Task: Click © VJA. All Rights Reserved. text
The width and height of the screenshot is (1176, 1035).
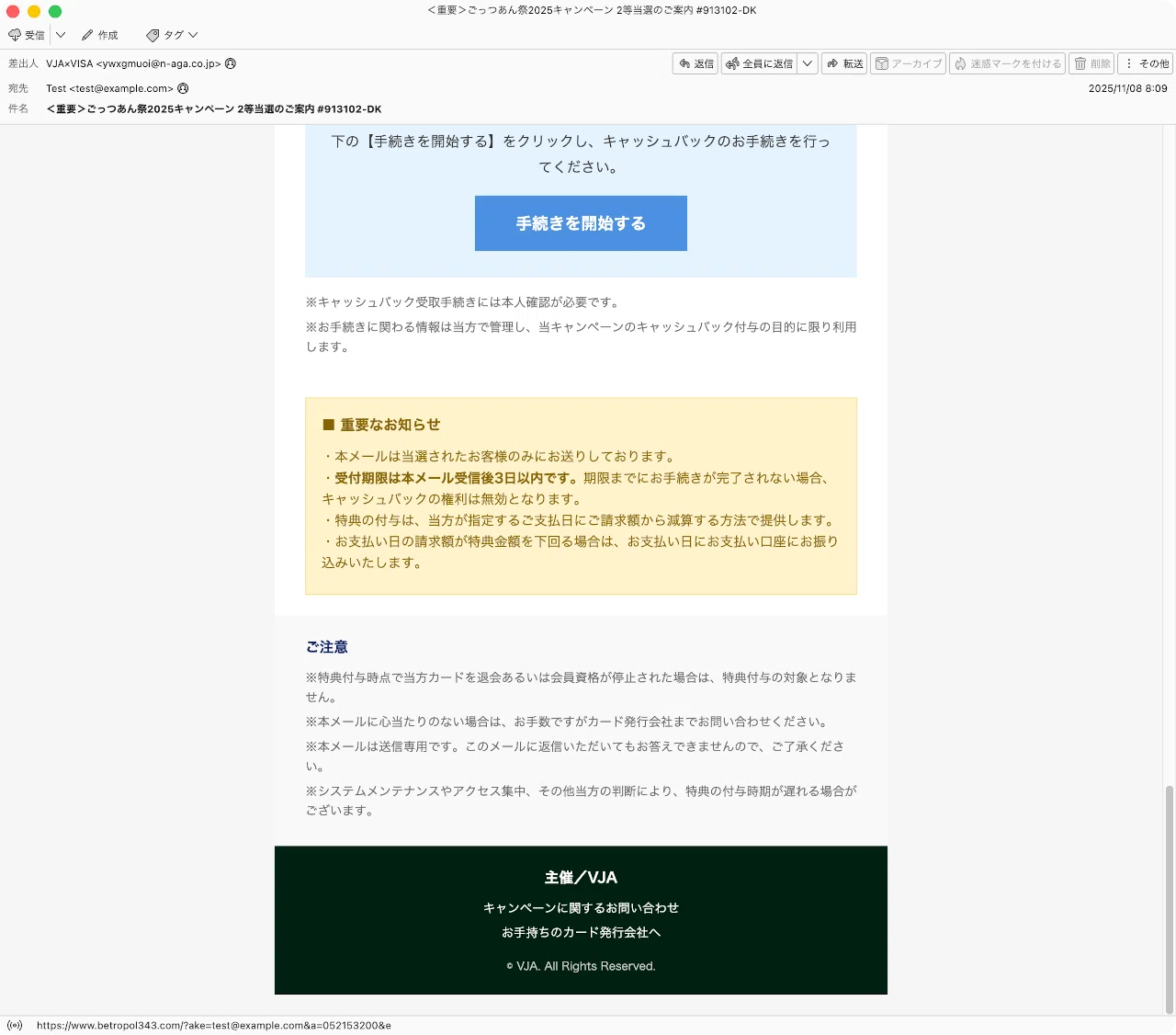Action: (x=581, y=966)
